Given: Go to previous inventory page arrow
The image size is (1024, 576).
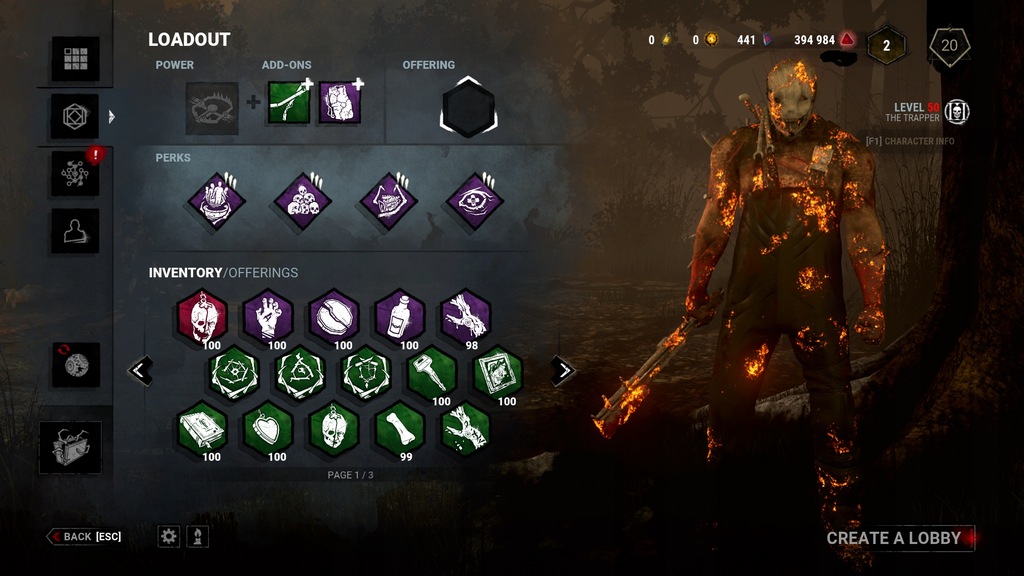Looking at the screenshot, I should click(x=140, y=371).
